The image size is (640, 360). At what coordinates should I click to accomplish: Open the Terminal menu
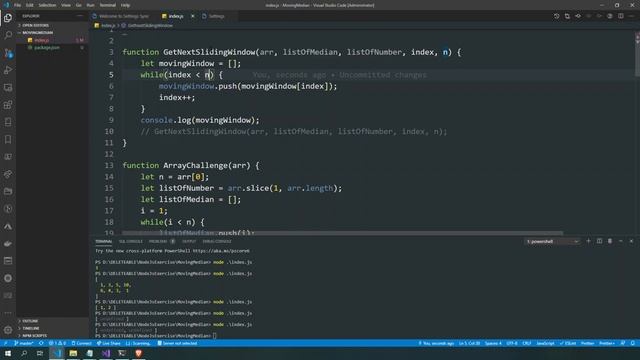coord(108,5)
